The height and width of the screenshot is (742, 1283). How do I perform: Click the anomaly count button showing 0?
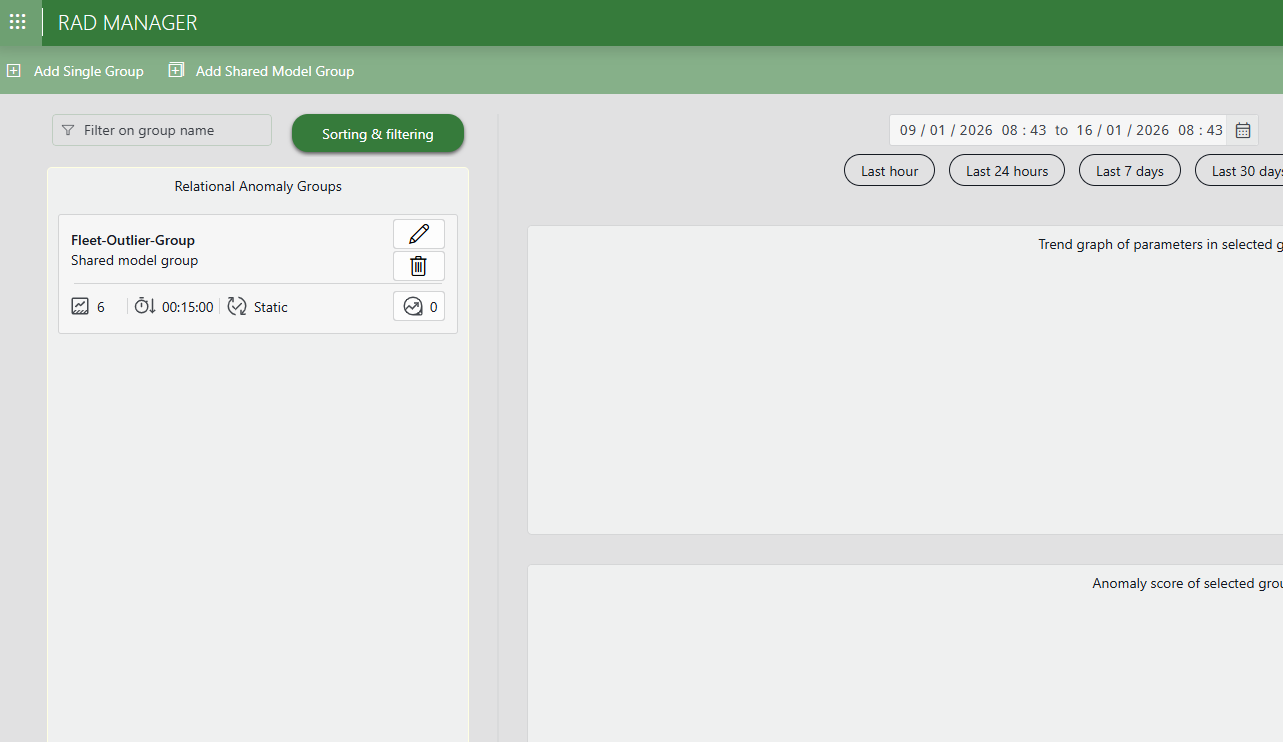(418, 307)
